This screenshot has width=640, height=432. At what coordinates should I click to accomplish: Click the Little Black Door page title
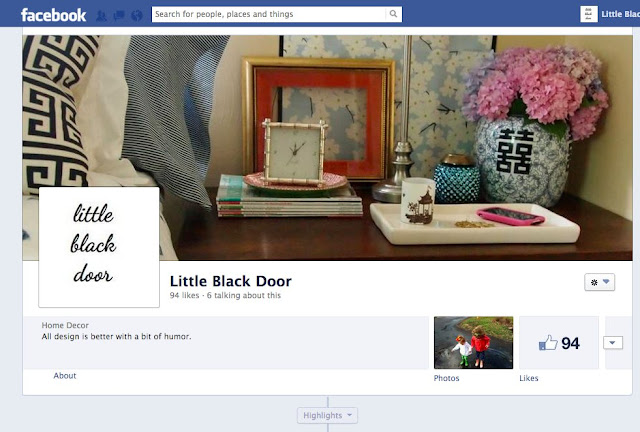pos(231,281)
